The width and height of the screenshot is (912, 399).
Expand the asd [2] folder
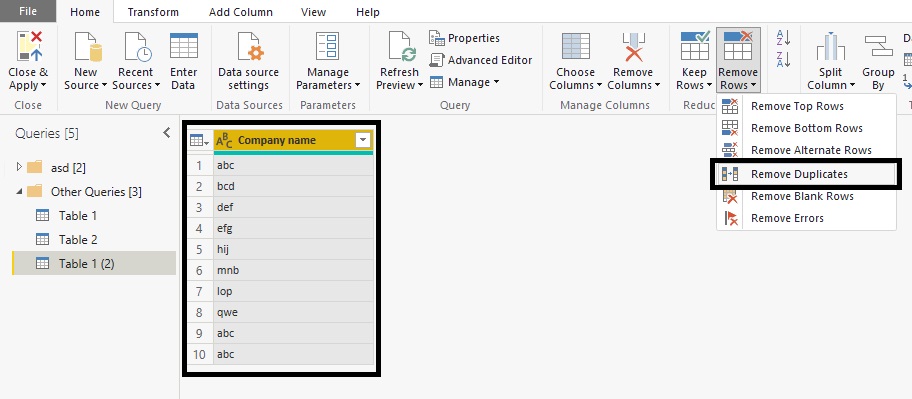[x=19, y=168]
